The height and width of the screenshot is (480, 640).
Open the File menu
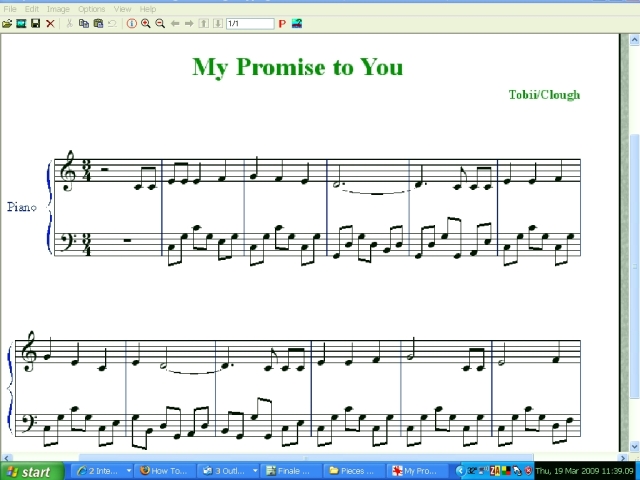[10, 9]
